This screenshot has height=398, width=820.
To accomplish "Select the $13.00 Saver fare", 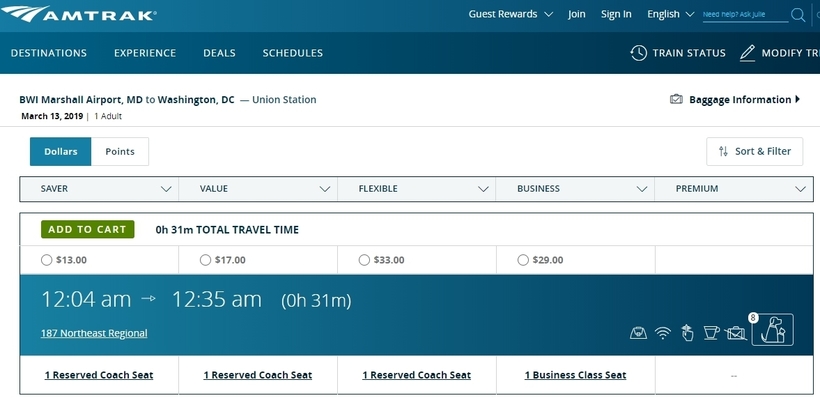I will click(47, 260).
